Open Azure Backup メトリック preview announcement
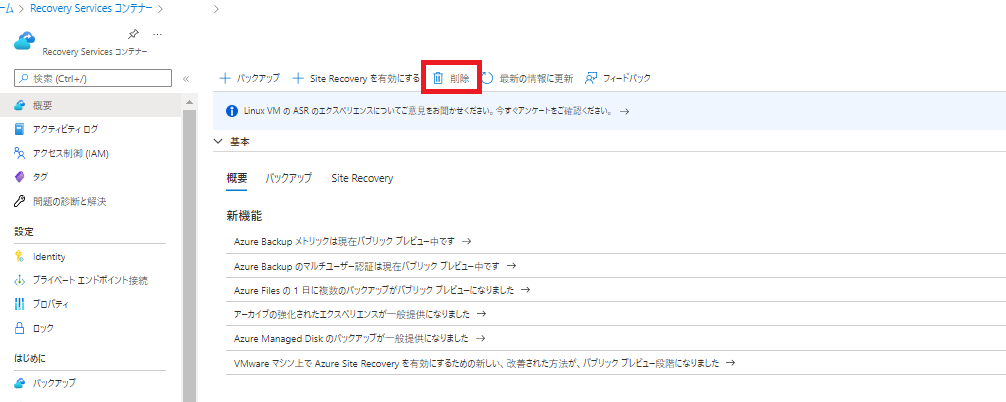The image size is (1006, 402). coord(345,241)
